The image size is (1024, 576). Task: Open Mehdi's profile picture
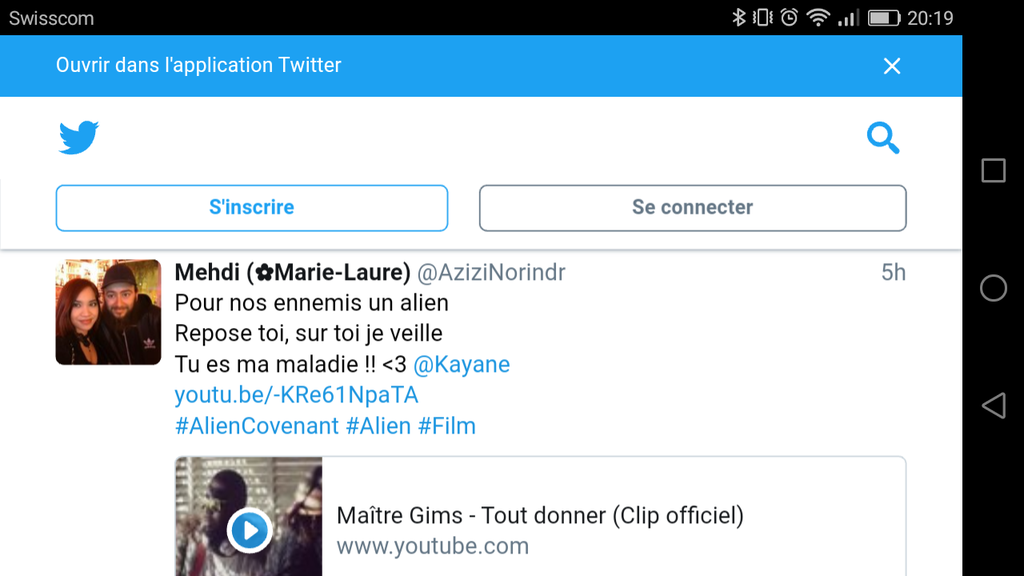coord(108,312)
